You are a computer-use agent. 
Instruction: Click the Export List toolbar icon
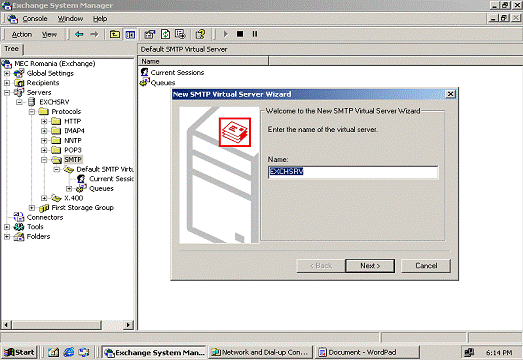click(x=180, y=34)
